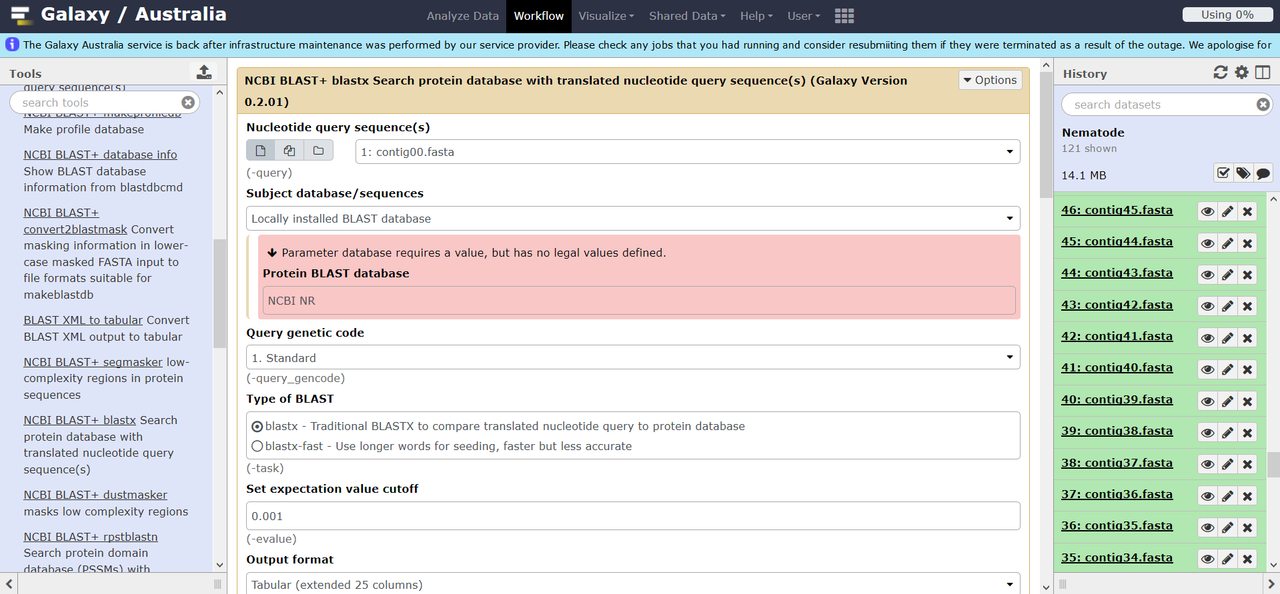1280x594 pixels.
Task: Open the nucleotide query sequence dropdown
Action: click(x=687, y=152)
